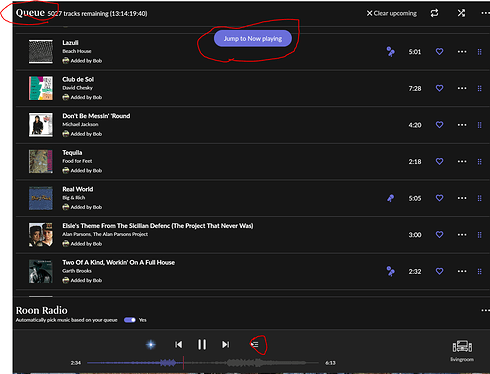490x374 pixels.
Task: Seek using the waveform progress bar
Action: (203, 363)
